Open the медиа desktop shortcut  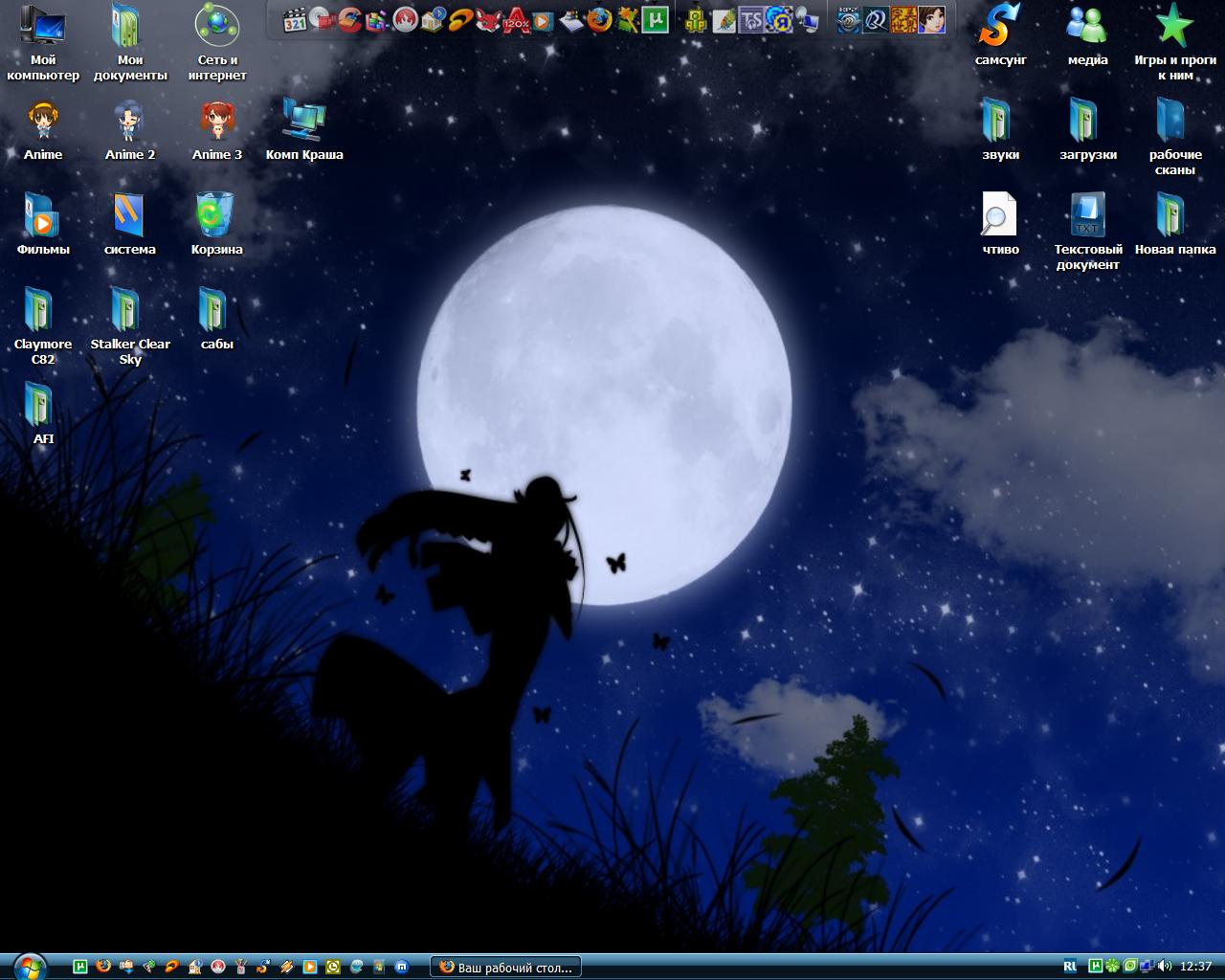(1088, 35)
